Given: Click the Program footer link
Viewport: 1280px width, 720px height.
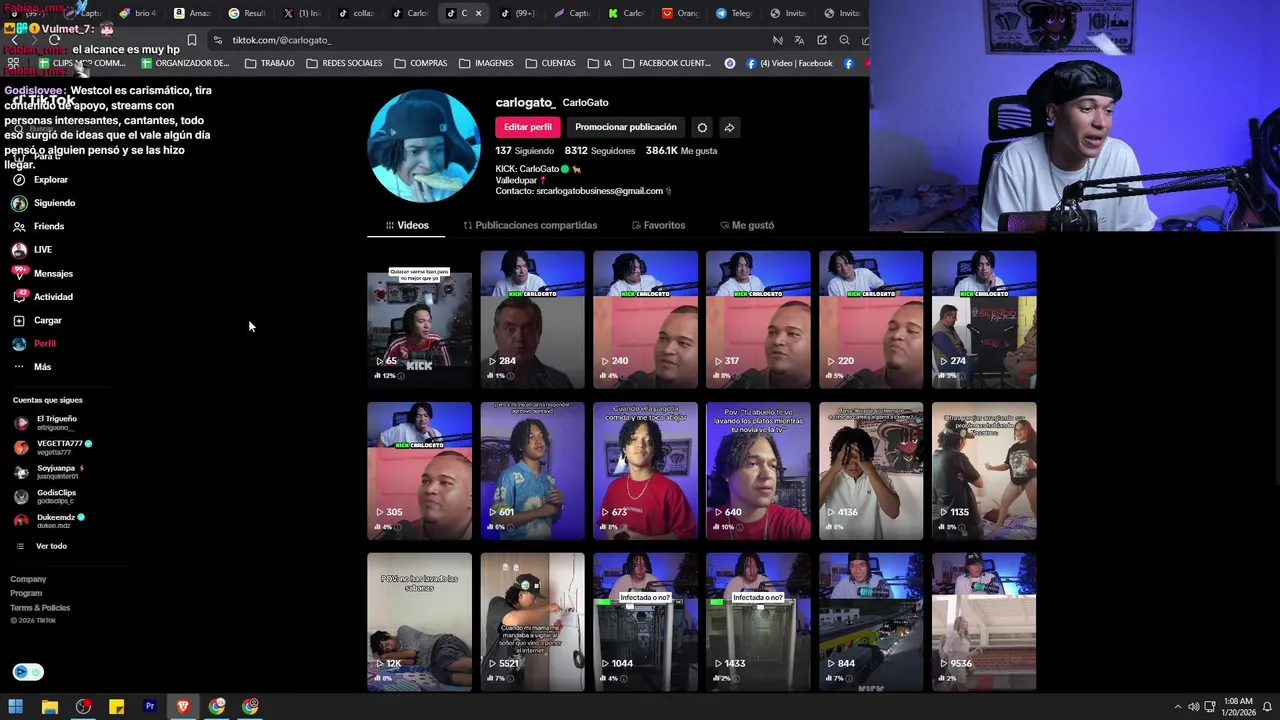Looking at the screenshot, I should coord(26,593).
